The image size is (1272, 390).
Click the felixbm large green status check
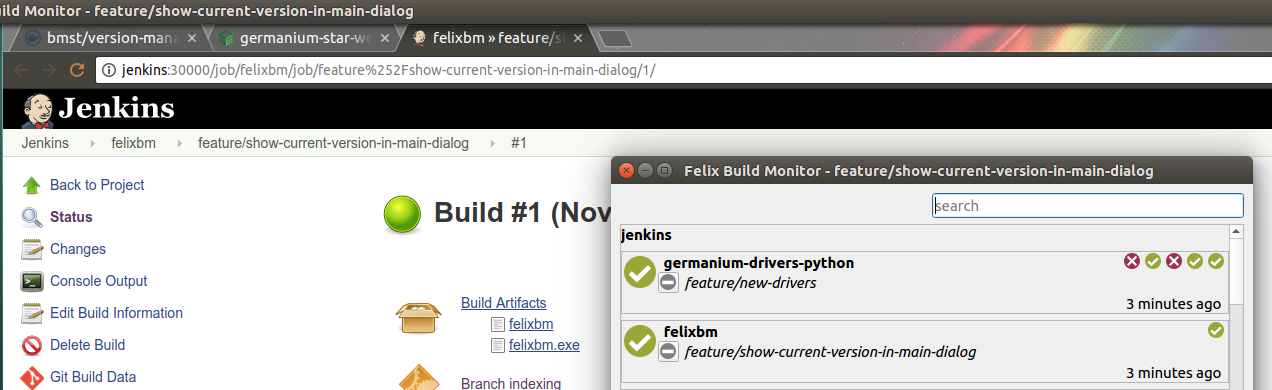(x=640, y=340)
